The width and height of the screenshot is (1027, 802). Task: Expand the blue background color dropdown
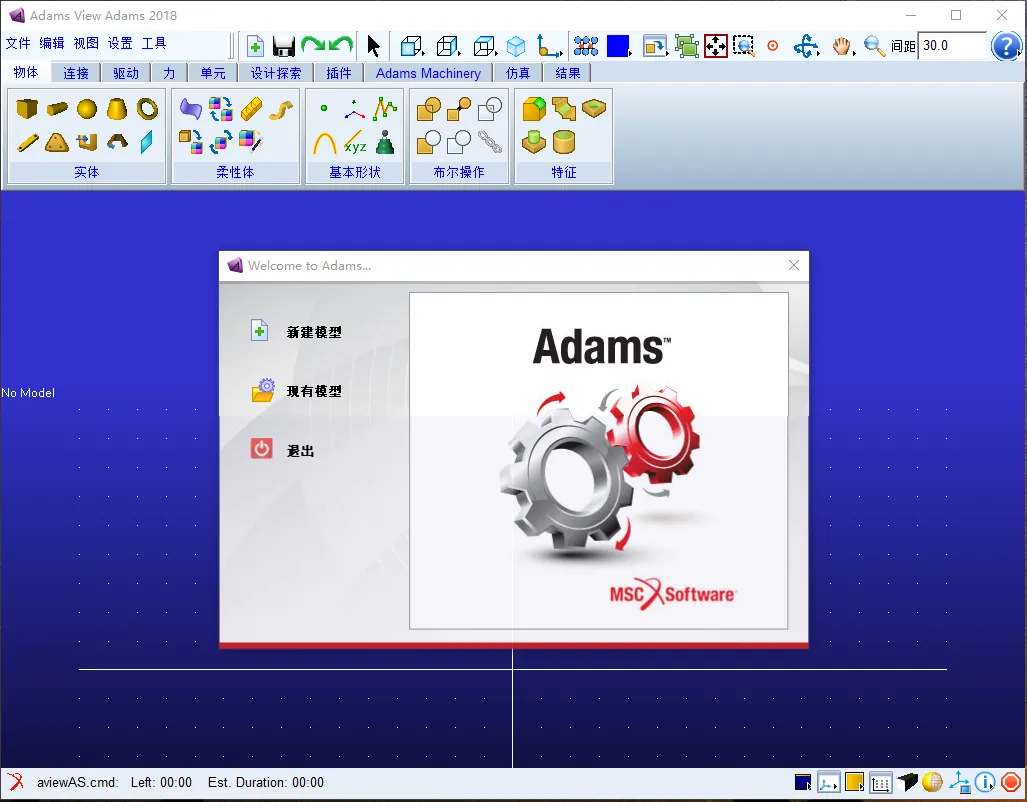click(619, 46)
